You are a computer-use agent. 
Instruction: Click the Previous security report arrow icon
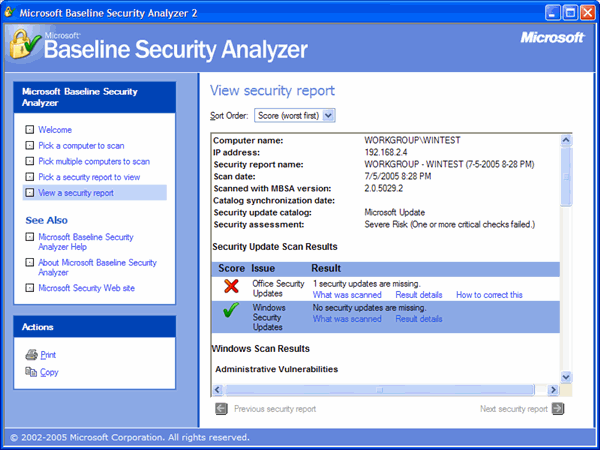[x=221, y=409]
